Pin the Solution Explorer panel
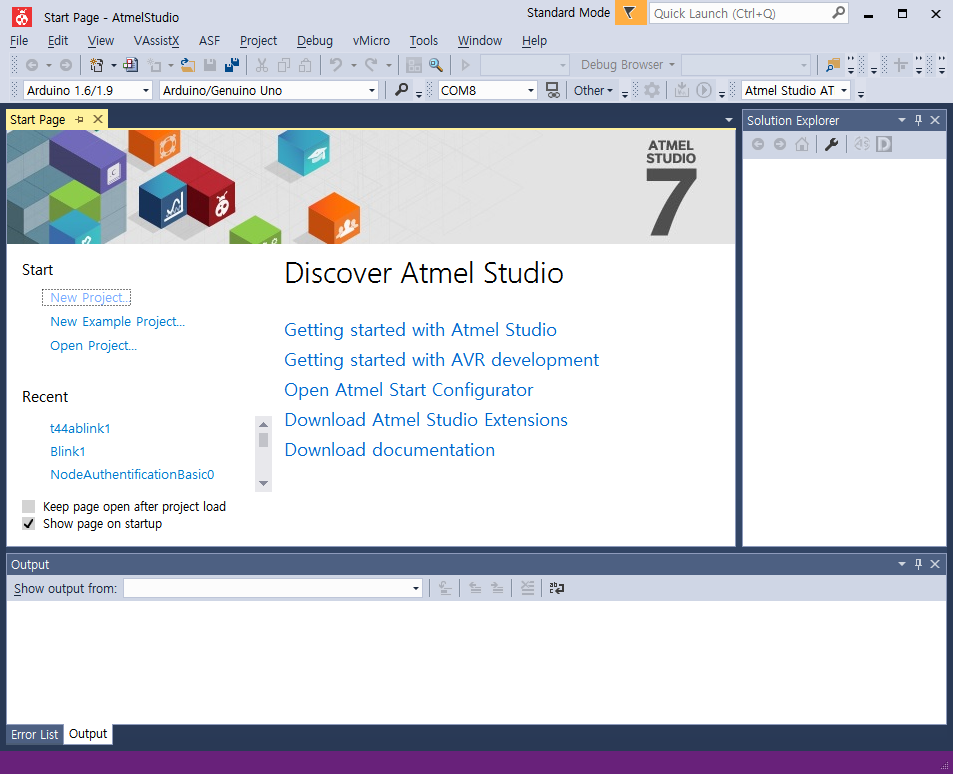953x774 pixels. pyautogui.click(x=918, y=120)
